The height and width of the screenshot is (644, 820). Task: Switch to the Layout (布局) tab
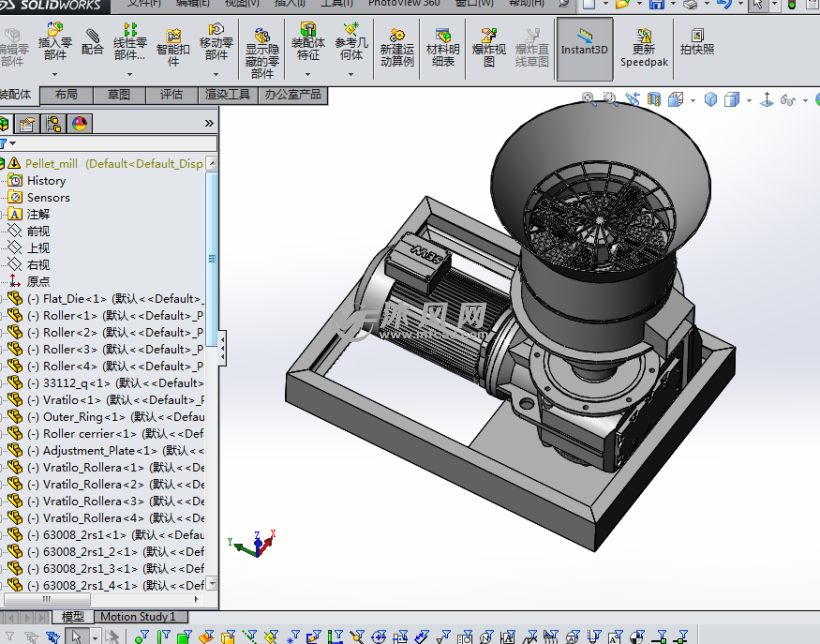click(x=66, y=94)
